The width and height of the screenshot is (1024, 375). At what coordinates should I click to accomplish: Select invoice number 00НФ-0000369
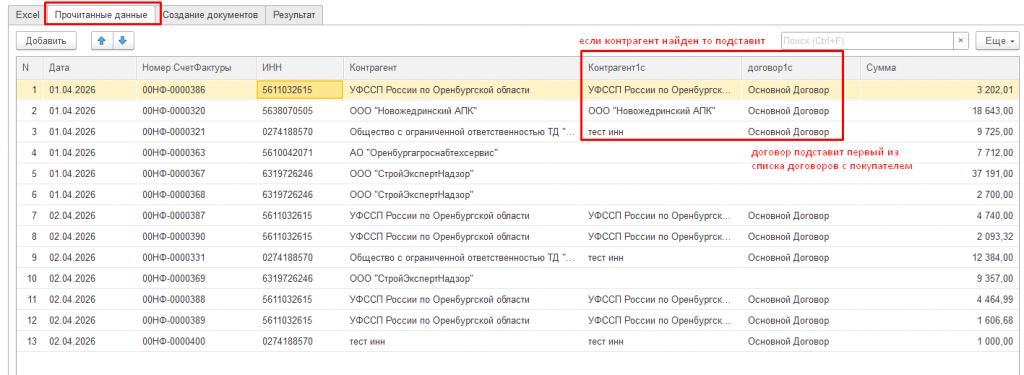click(173, 278)
